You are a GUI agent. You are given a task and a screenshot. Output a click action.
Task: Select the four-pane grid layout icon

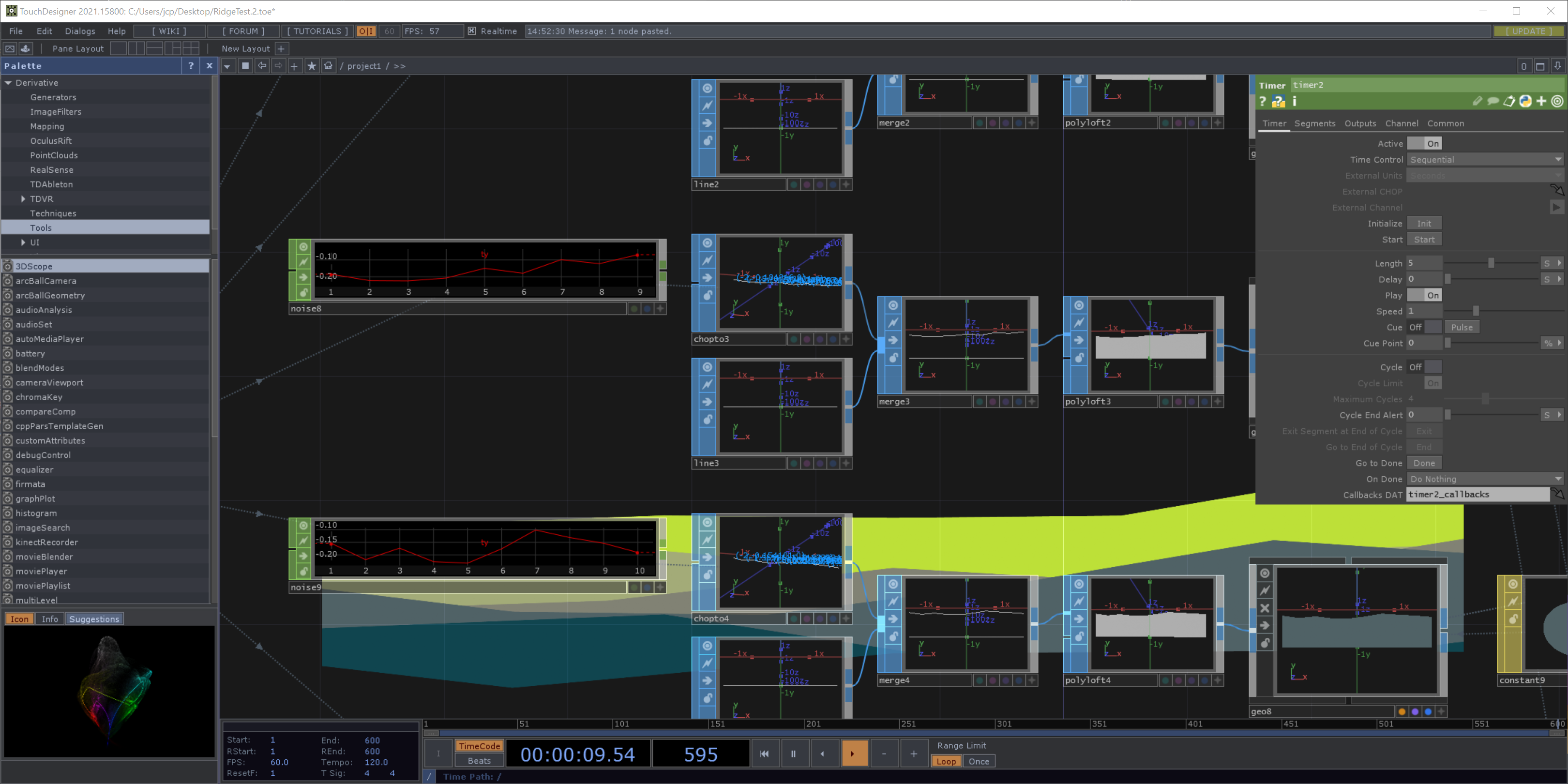point(191,48)
